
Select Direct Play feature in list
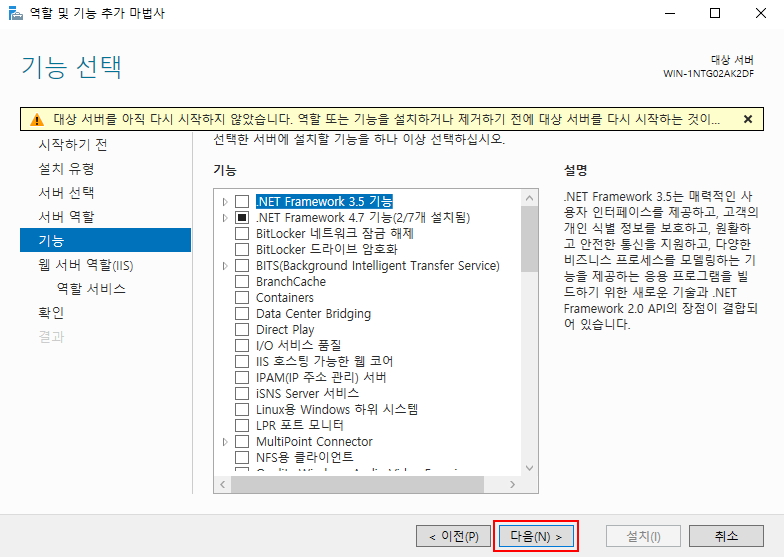(x=285, y=329)
